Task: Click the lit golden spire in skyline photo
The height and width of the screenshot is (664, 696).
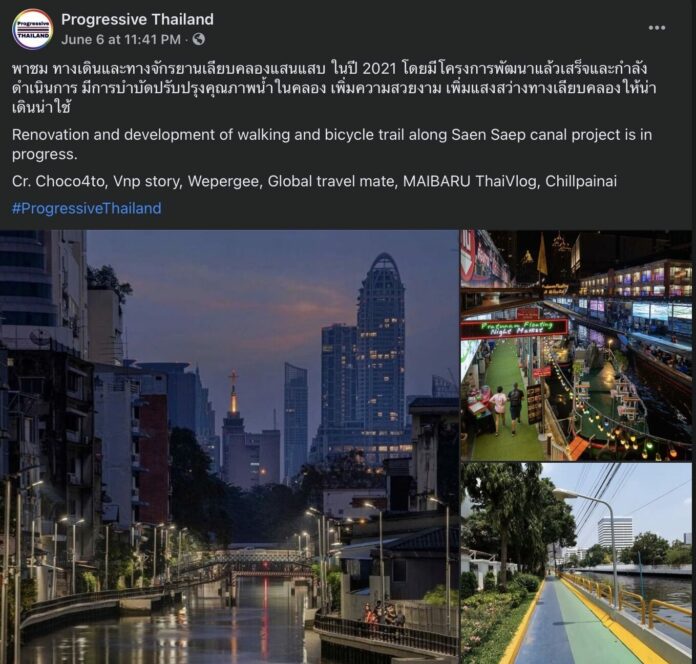Action: [233, 393]
